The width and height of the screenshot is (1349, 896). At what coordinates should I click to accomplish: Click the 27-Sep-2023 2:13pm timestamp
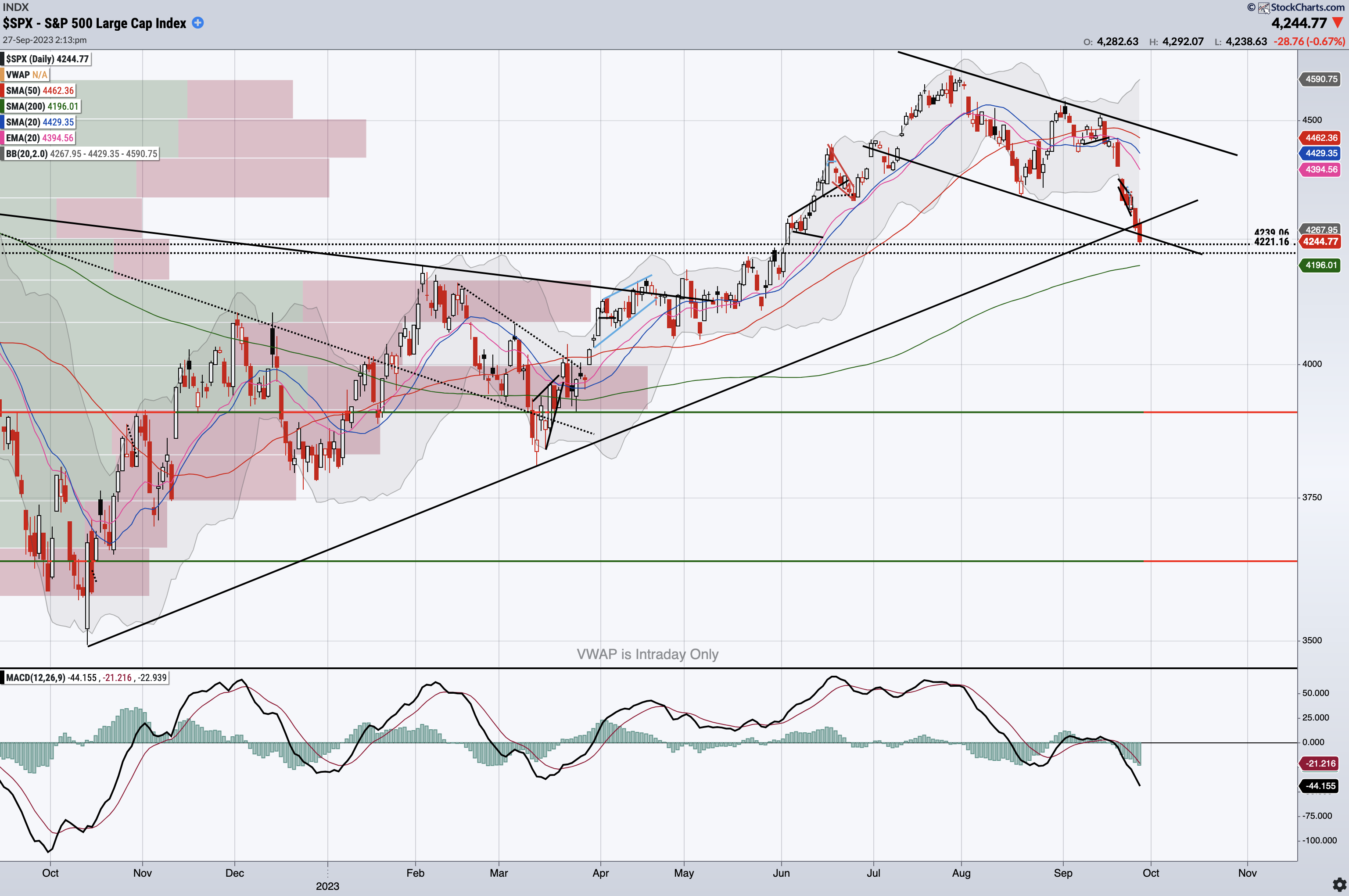[45, 40]
